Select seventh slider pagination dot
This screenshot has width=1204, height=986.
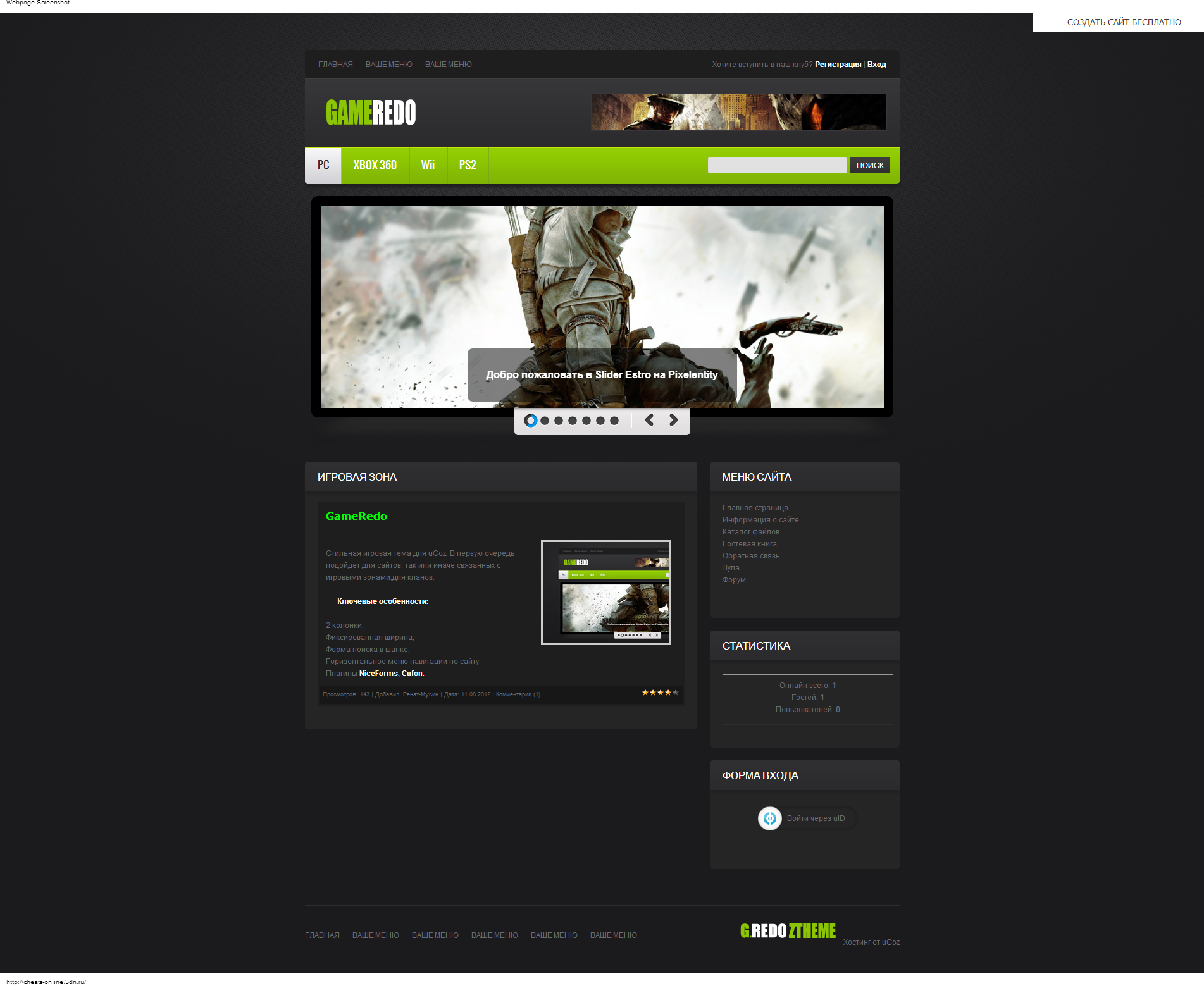coord(614,421)
